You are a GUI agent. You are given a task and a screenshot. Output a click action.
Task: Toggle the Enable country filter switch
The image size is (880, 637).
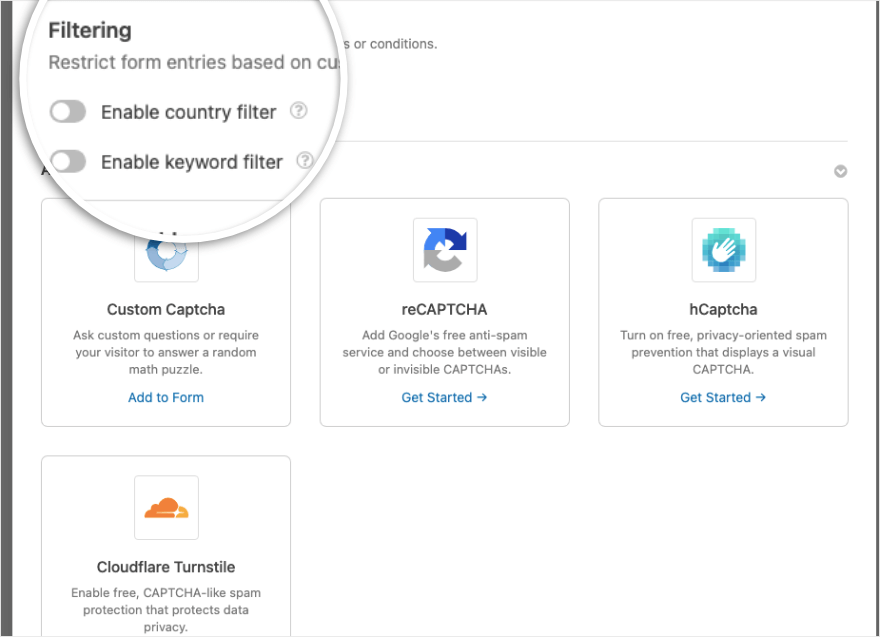(x=68, y=112)
